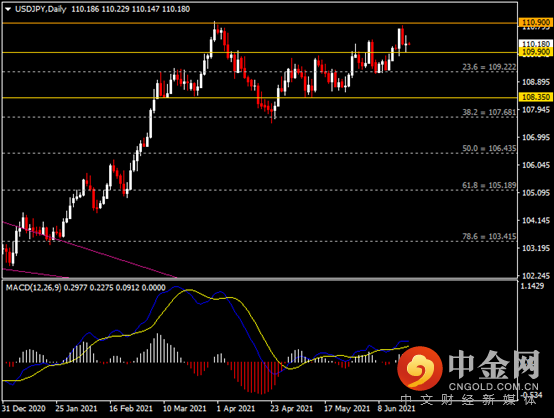Click the 10 Mar 2021 date marker

(x=184, y=409)
